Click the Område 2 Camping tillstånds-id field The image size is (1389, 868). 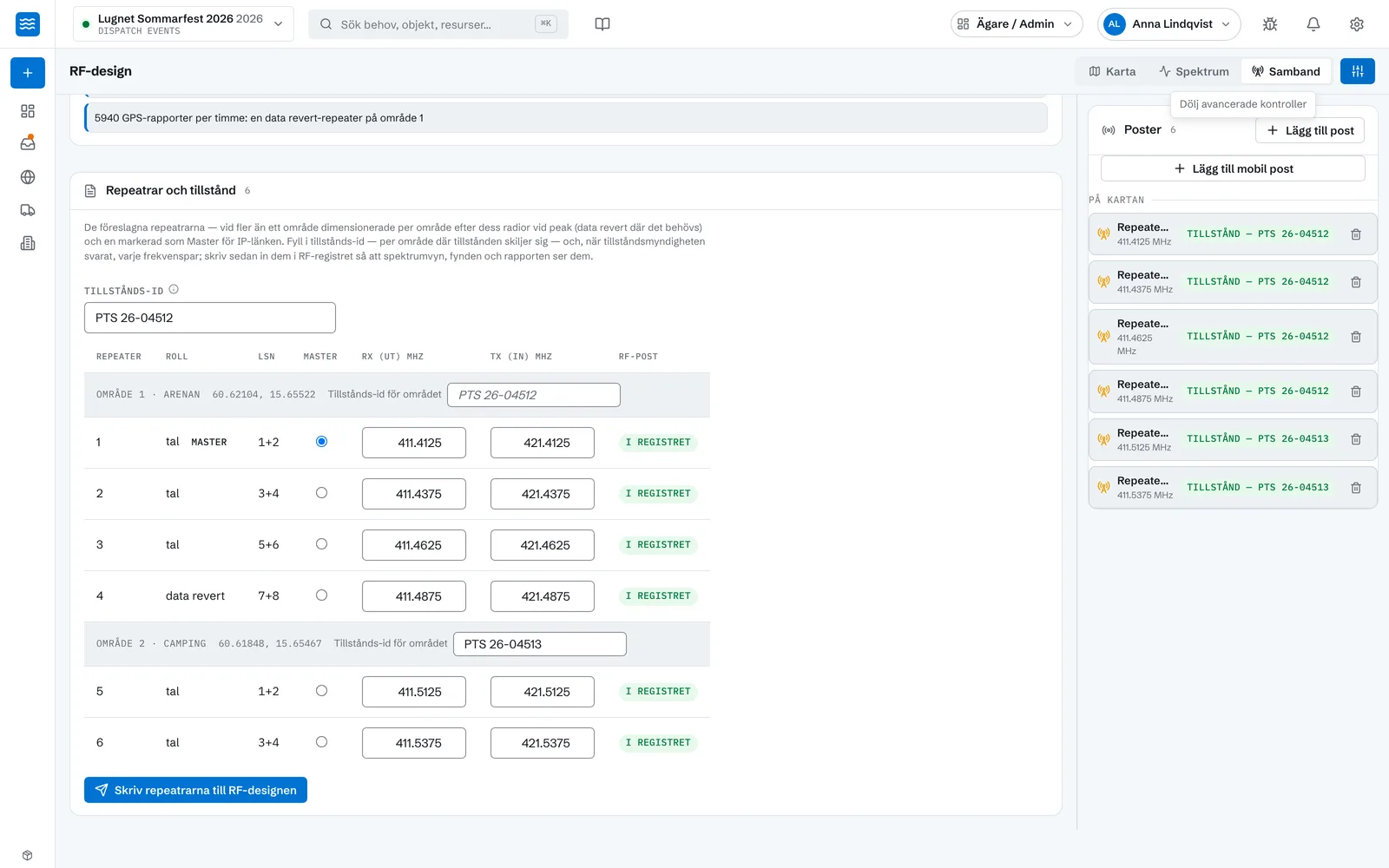540,644
